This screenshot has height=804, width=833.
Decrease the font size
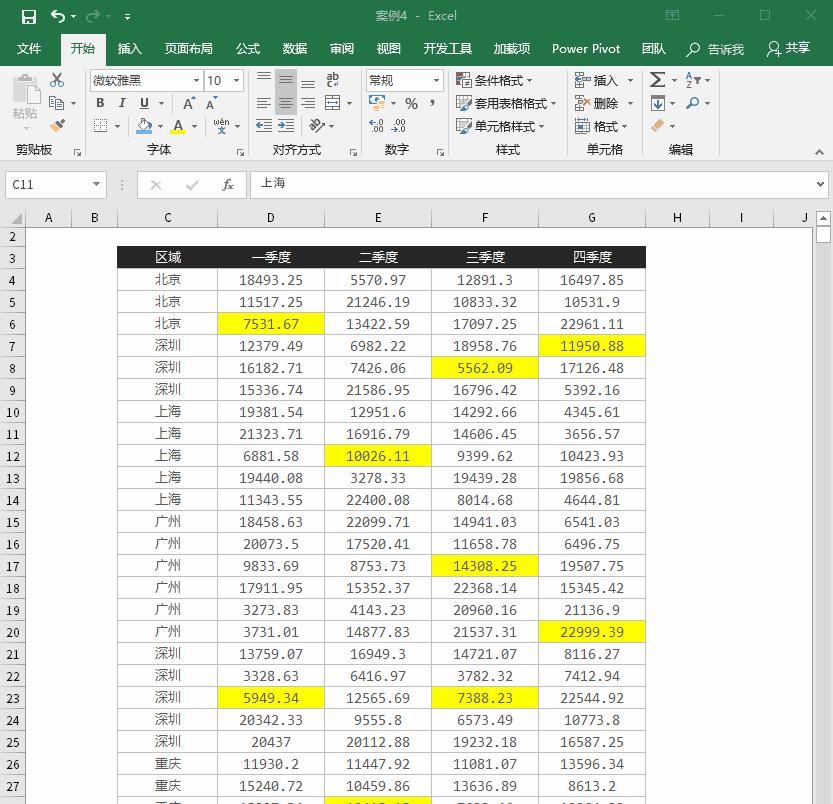(x=211, y=103)
